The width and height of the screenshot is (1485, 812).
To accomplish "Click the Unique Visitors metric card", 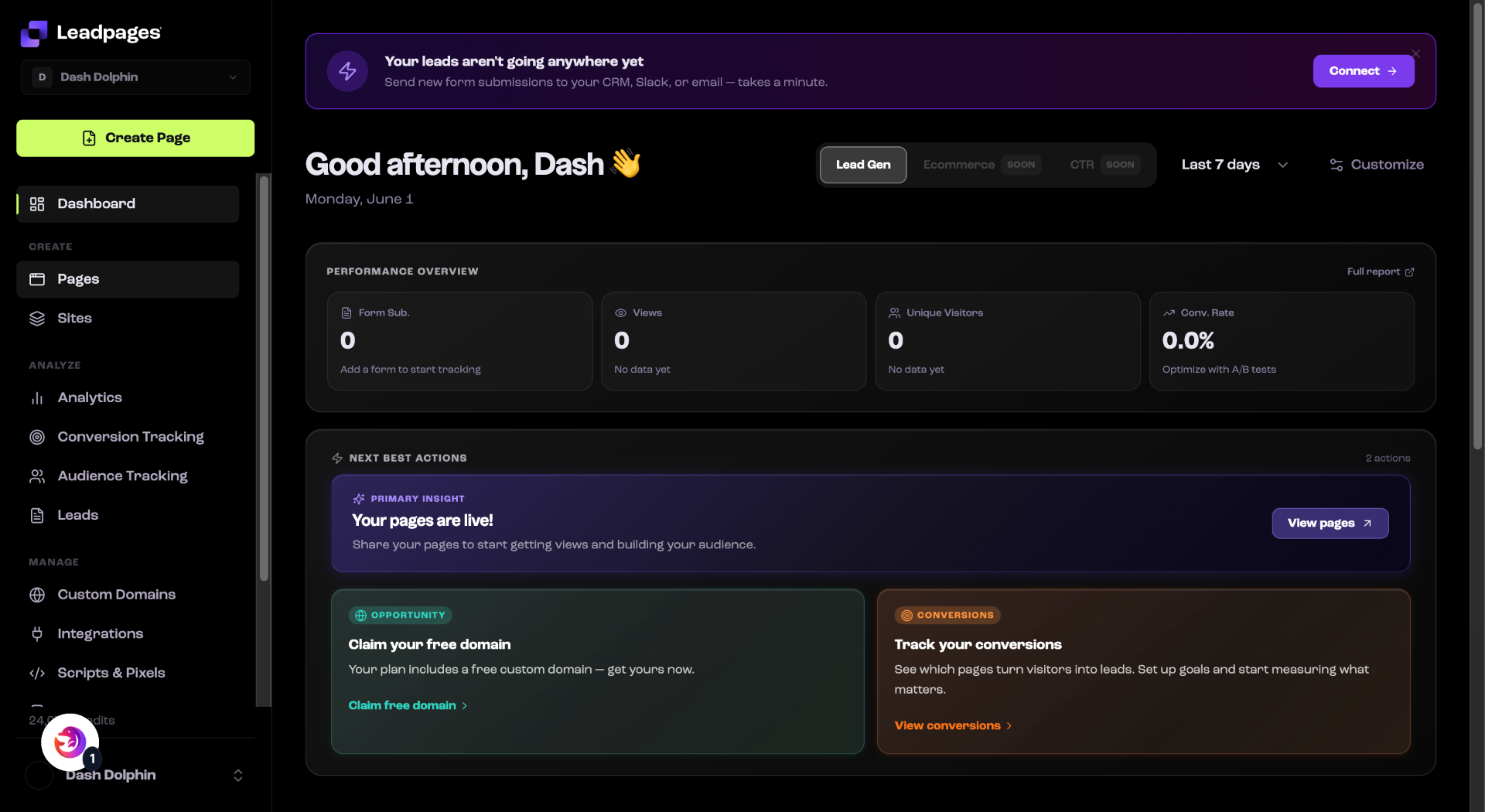I will tap(1008, 341).
